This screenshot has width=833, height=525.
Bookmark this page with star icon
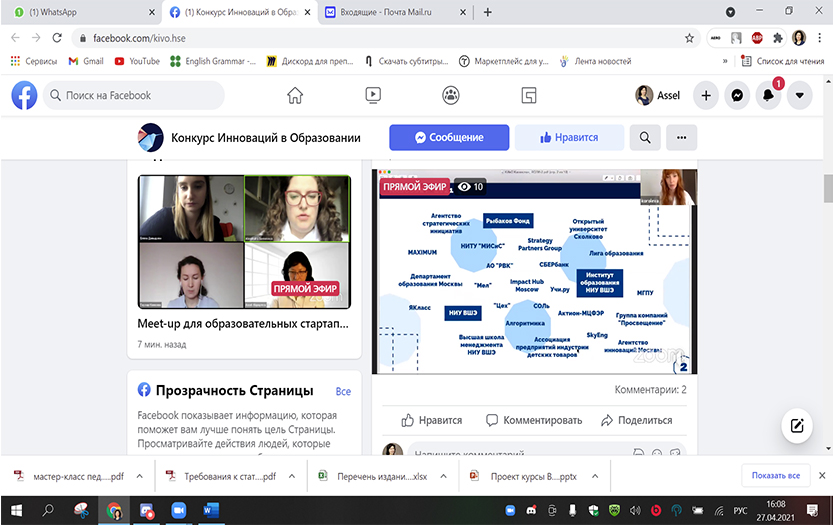pyautogui.click(x=689, y=38)
